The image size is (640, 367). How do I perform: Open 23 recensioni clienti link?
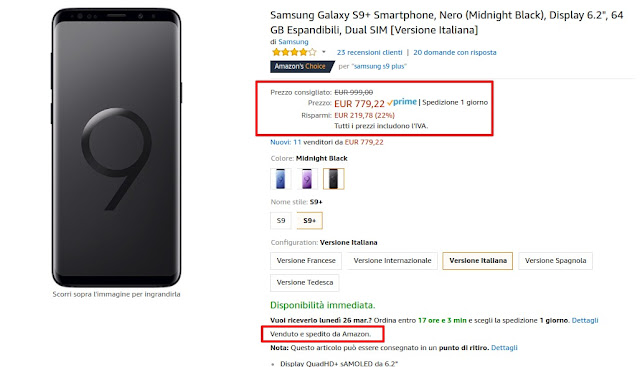pyautogui.click(x=369, y=52)
